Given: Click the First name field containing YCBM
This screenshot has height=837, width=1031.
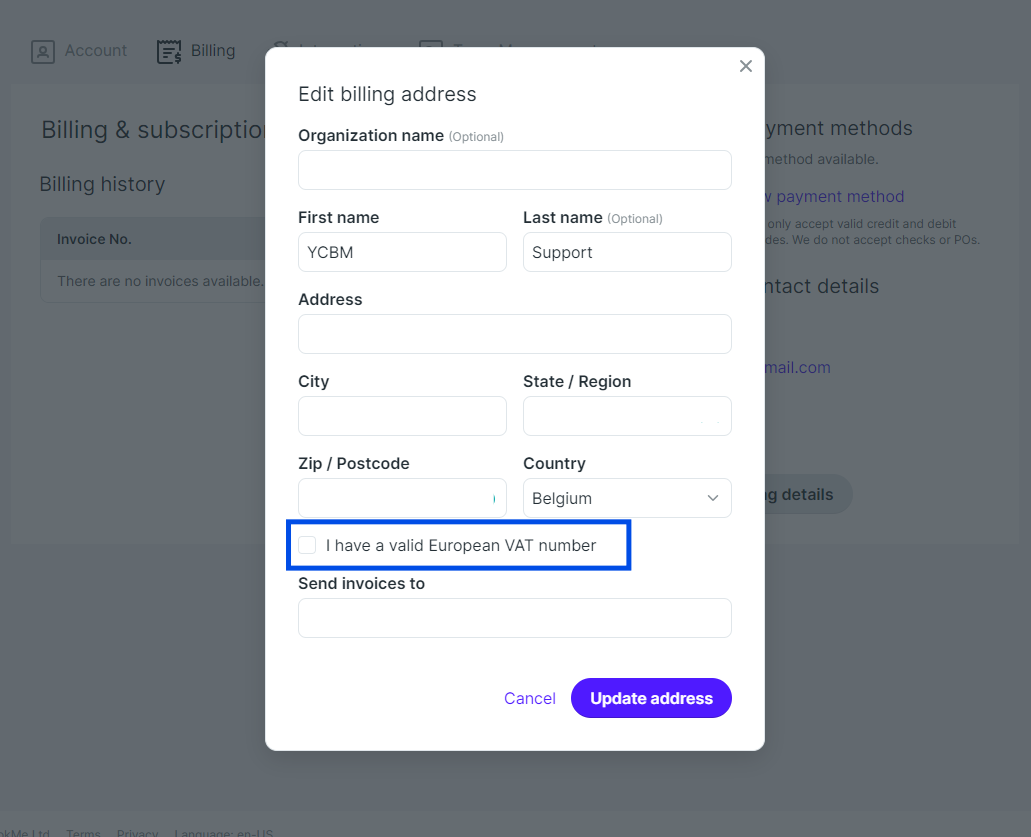Looking at the screenshot, I should click(x=402, y=252).
